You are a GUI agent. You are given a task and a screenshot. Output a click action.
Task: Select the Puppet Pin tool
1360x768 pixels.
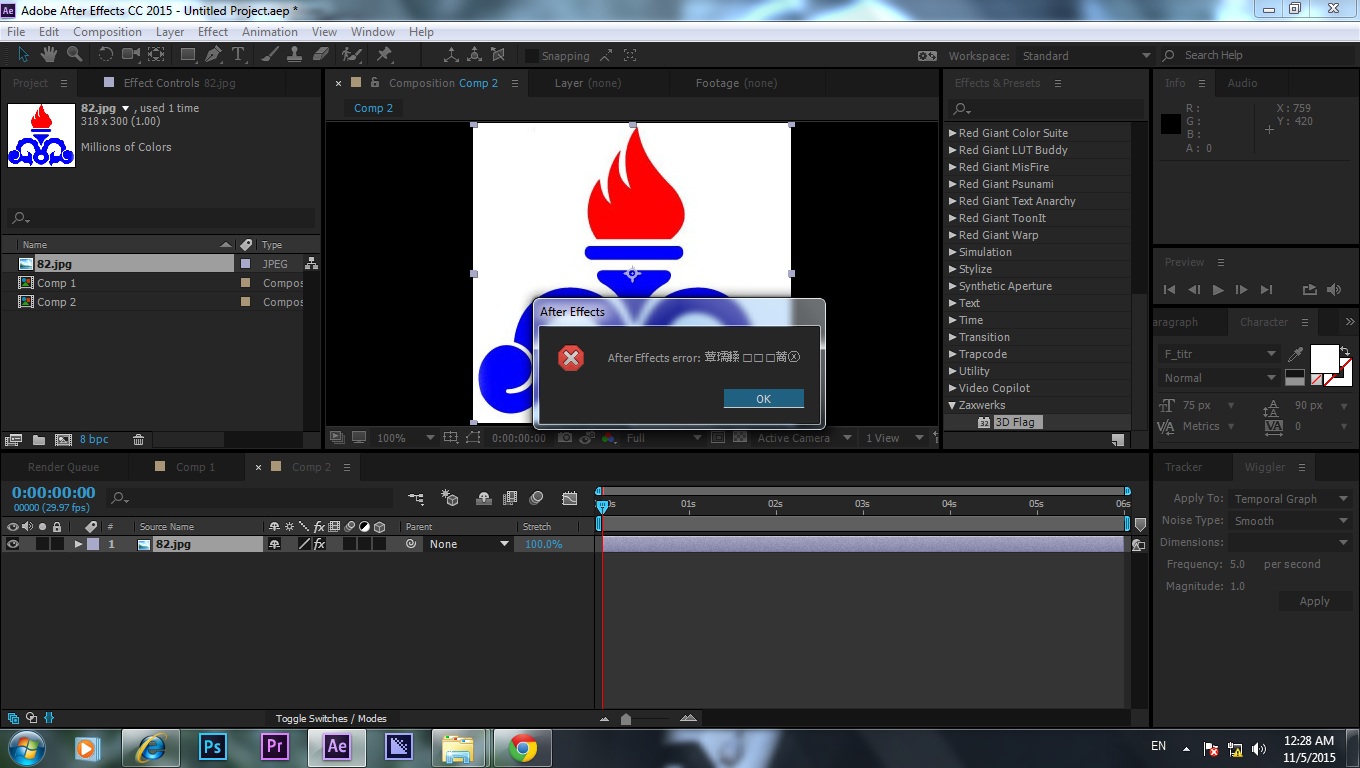pos(384,55)
